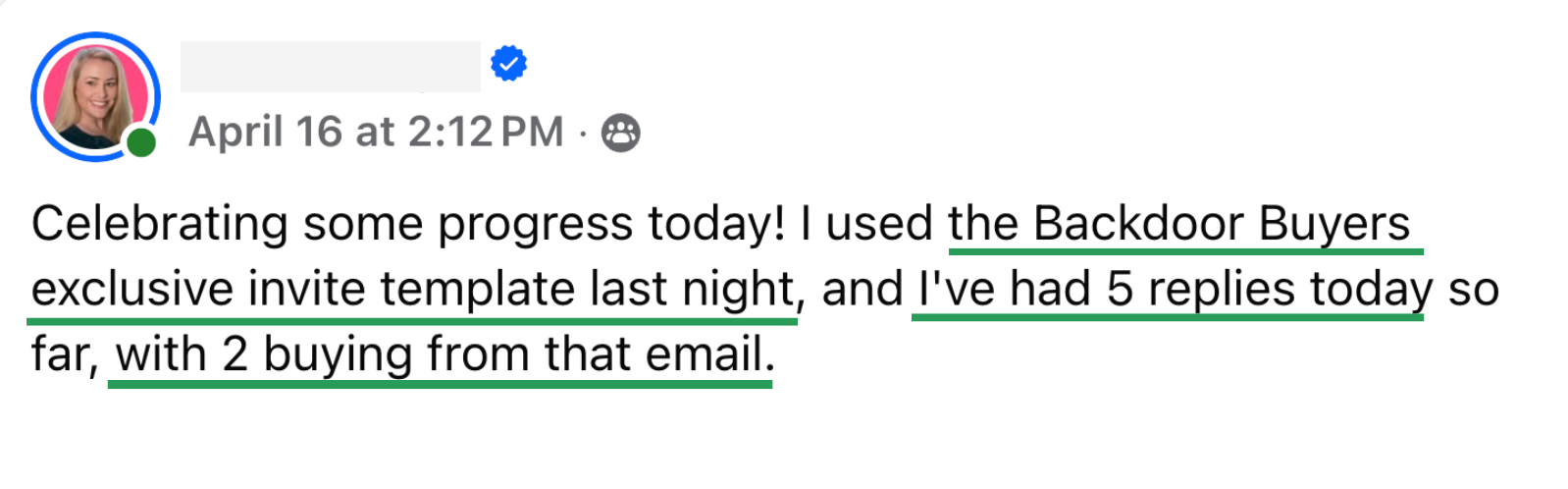The image size is (1568, 489).
Task: Click "today!" in the first line
Action: (716, 226)
